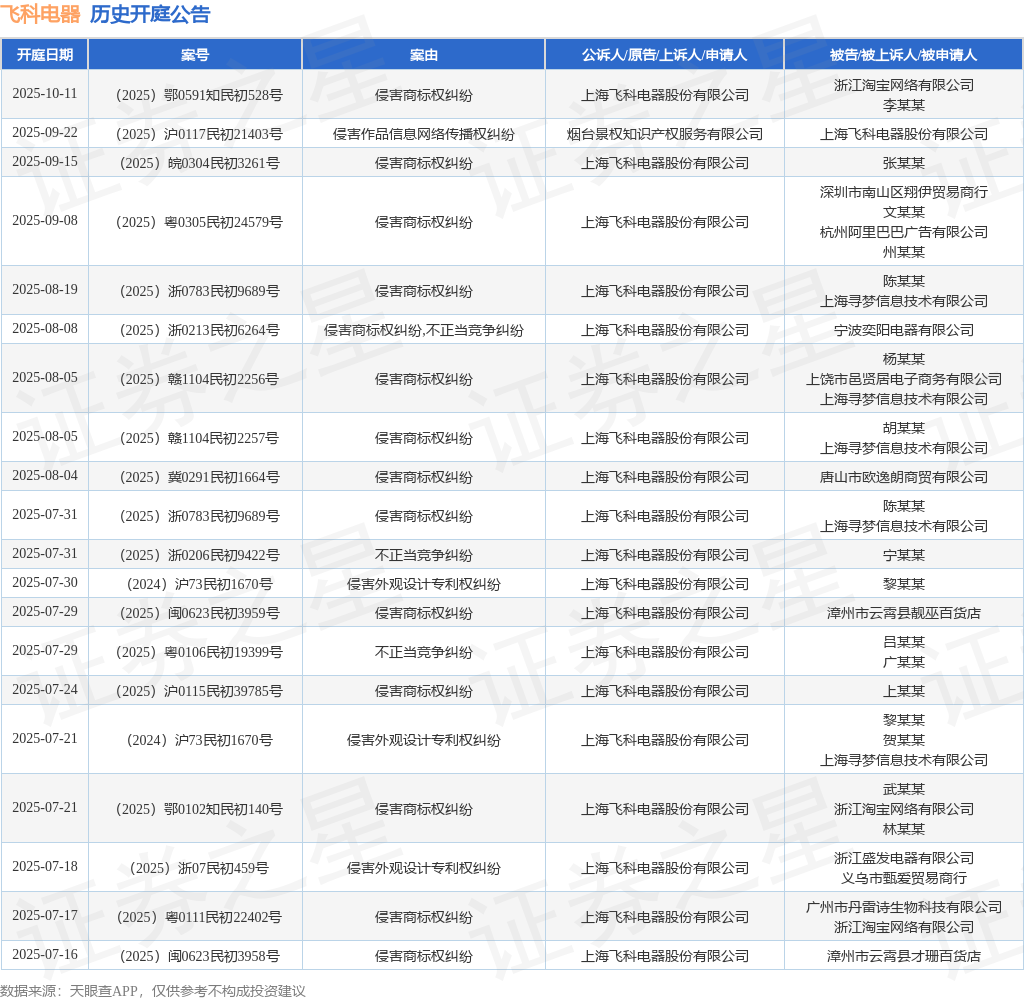
Task: Click the date cell "2025-07-17"
Action: pyautogui.click(x=44, y=916)
